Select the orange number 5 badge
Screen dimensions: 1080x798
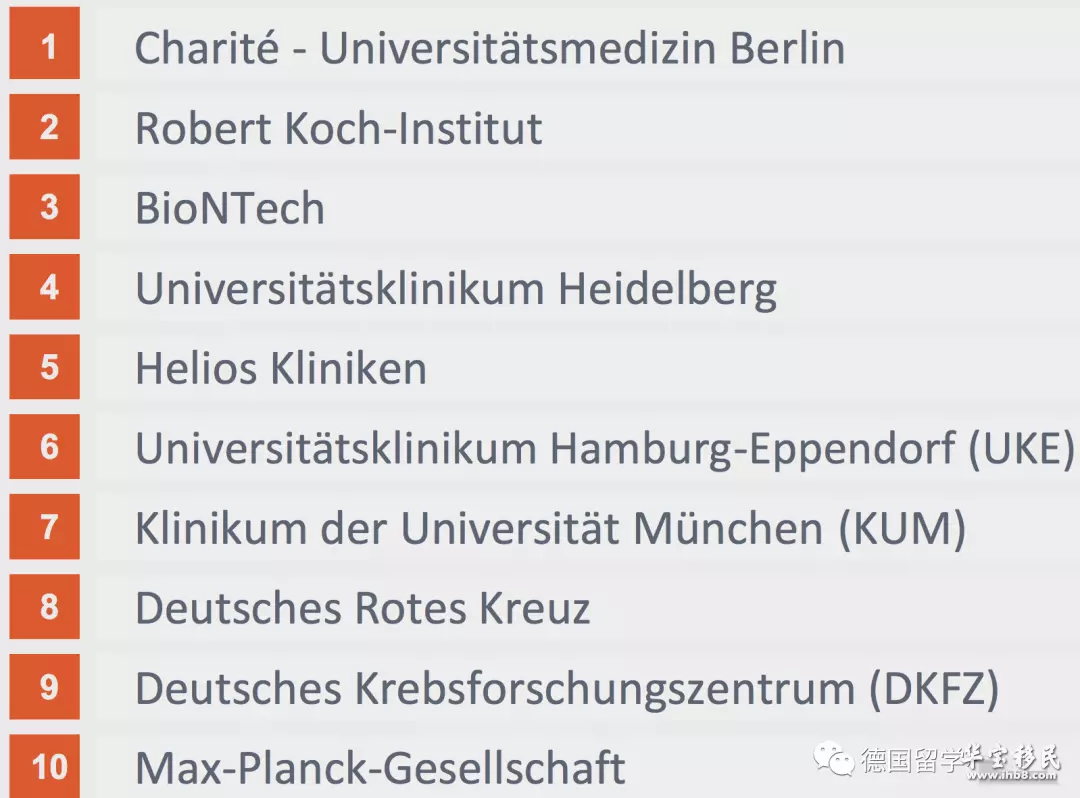pyautogui.click(x=45, y=367)
